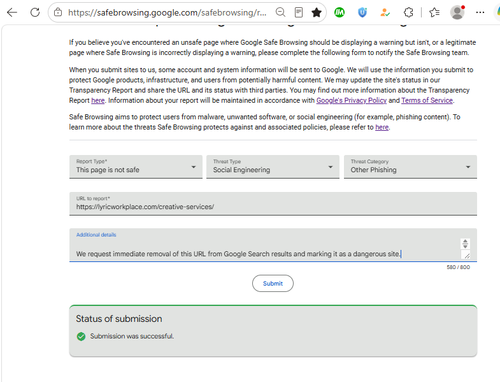Open the threats policies 'here' link
Screen dimensions: 500x382
click(382, 127)
